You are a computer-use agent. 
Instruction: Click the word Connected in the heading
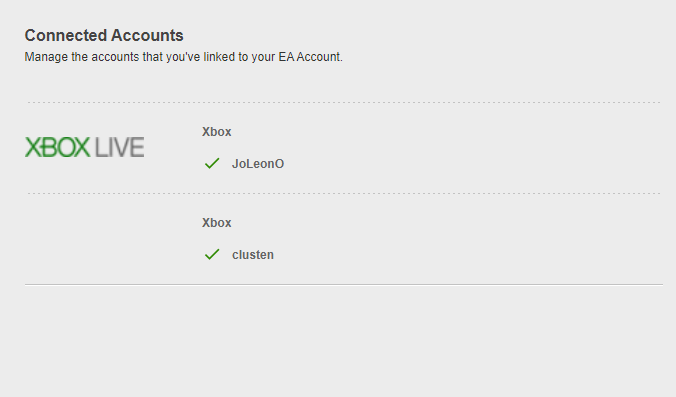tap(63, 35)
